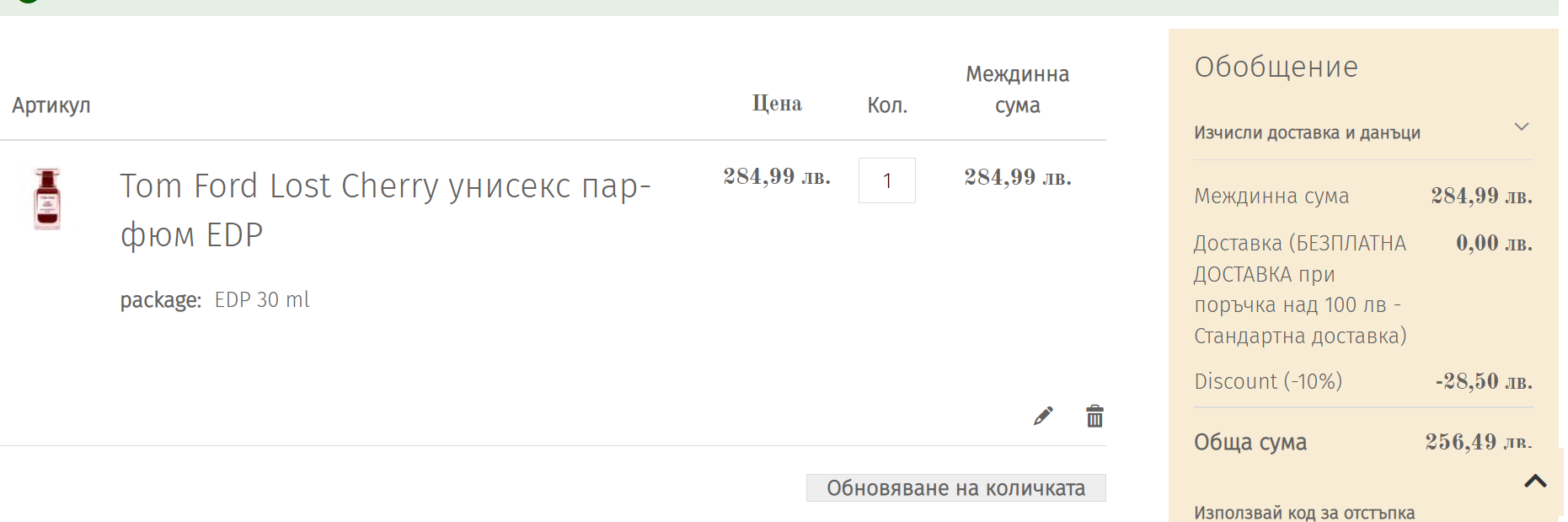Click the Изчисли доставка и данъци label
1568x522 pixels.
point(1307,132)
